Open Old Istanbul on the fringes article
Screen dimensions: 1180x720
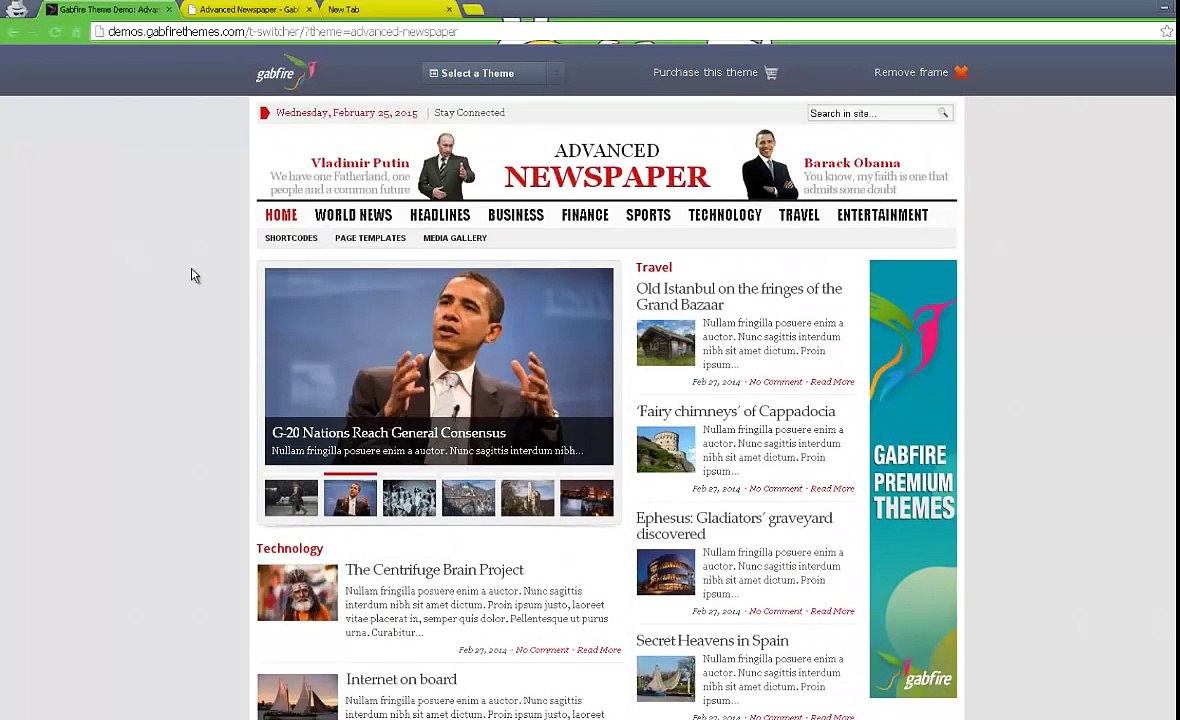(x=739, y=296)
